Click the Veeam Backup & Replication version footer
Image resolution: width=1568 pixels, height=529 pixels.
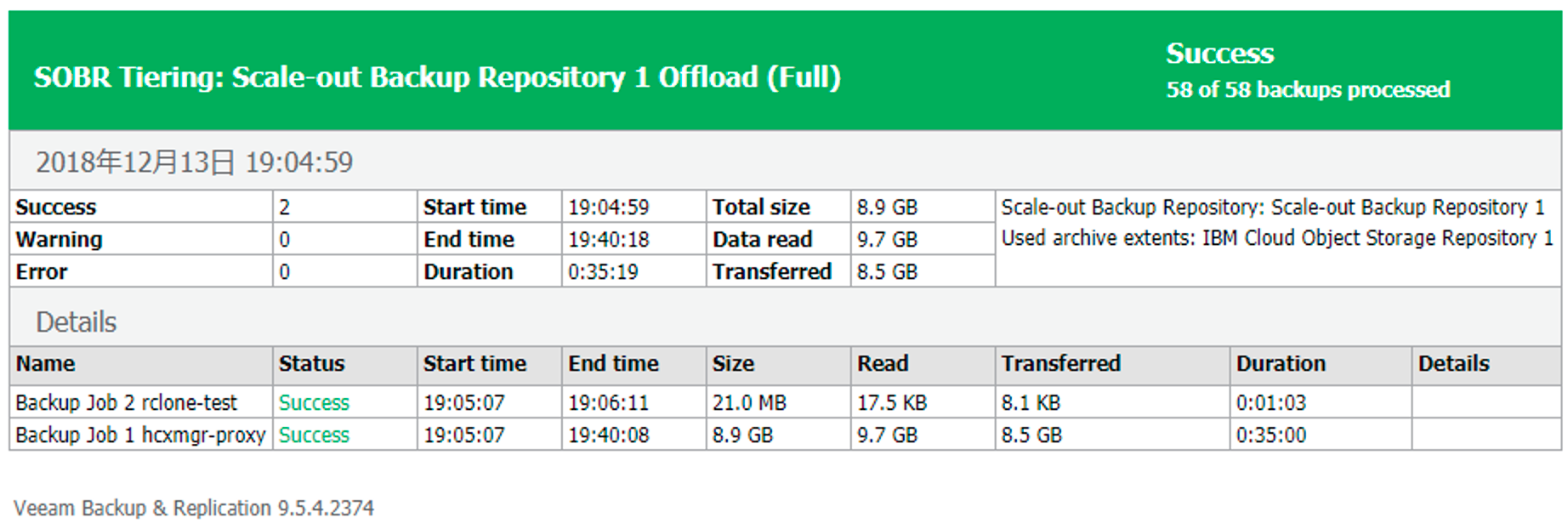(194, 508)
